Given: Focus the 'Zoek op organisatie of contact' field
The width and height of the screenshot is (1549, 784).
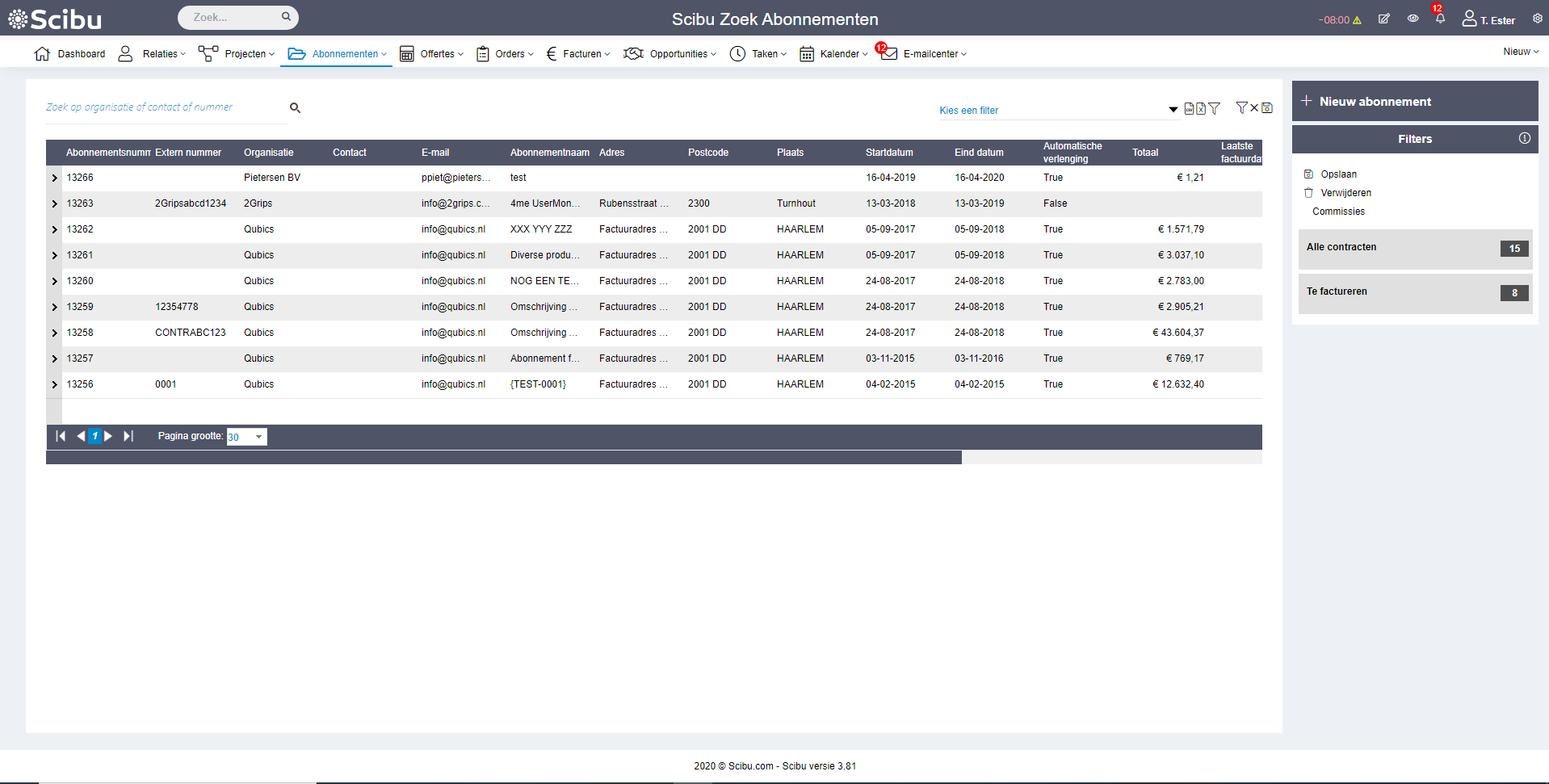Looking at the screenshot, I should click(x=166, y=107).
